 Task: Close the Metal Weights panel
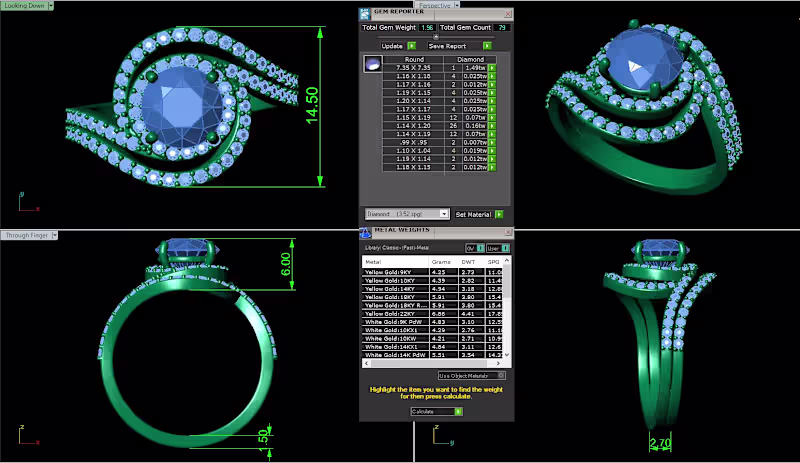[508, 232]
